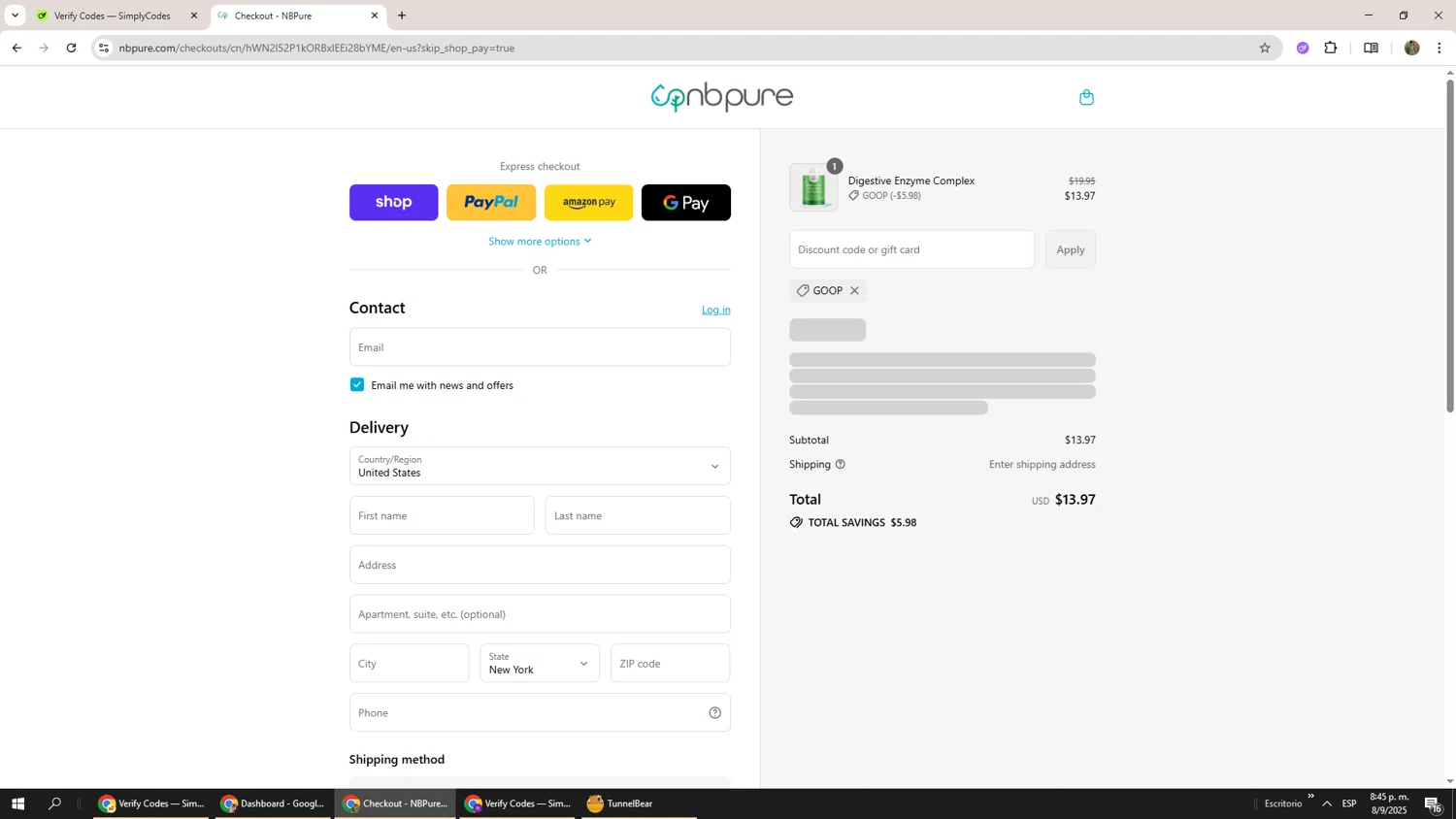This screenshot has height=819, width=1456.
Task: Click the First name field
Action: coord(442,515)
